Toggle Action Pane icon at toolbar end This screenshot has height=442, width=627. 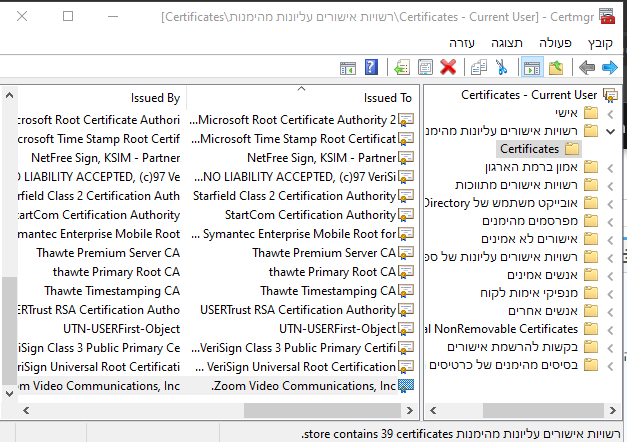(x=347, y=68)
